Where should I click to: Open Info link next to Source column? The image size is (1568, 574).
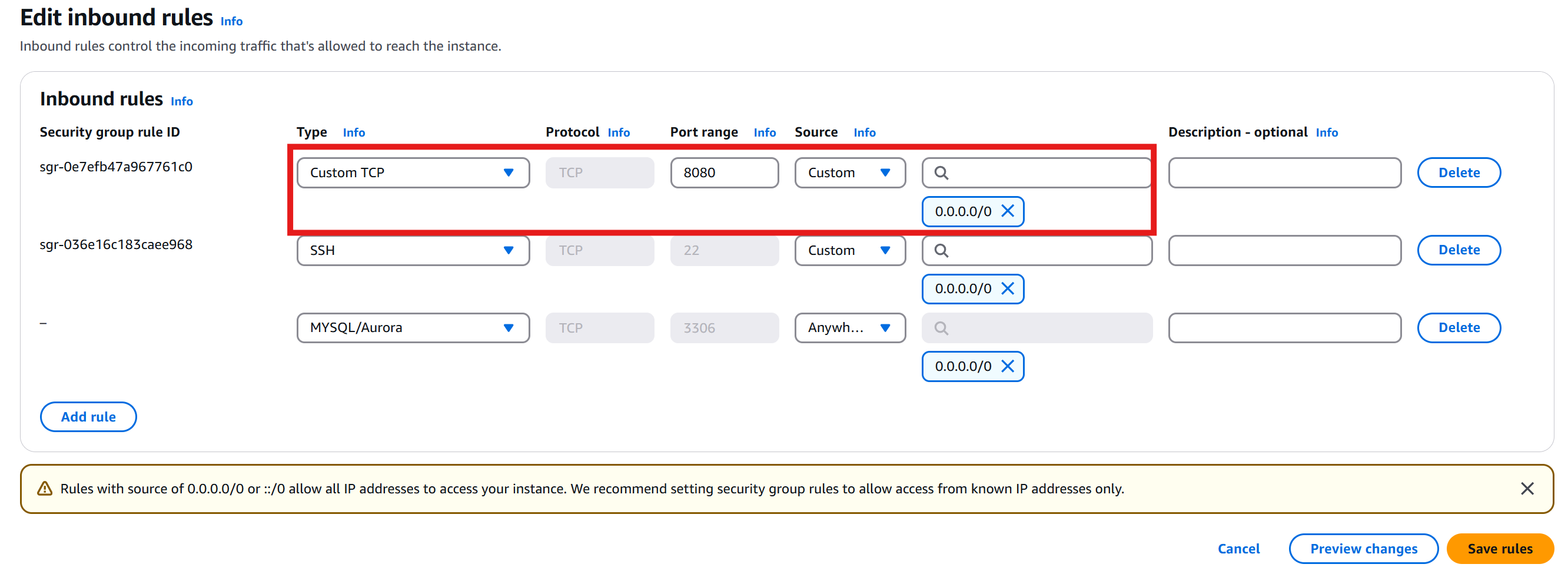pos(865,132)
